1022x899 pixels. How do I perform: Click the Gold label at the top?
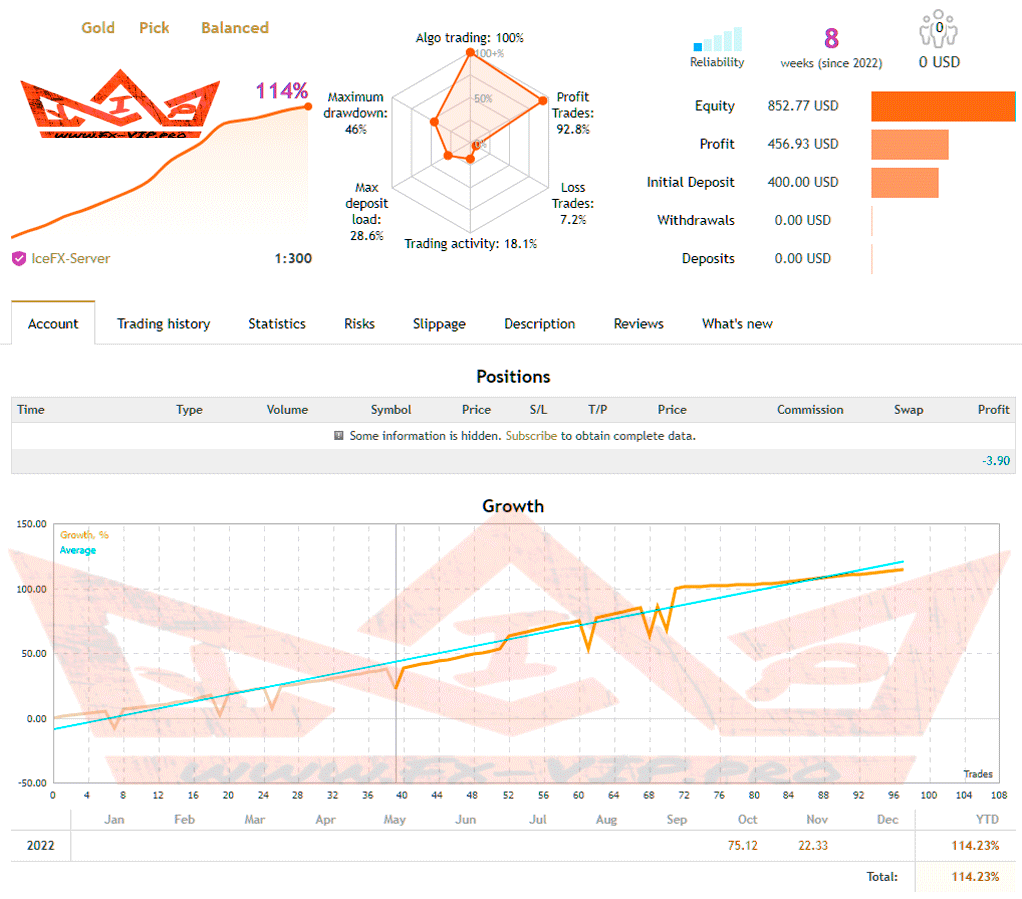98,28
